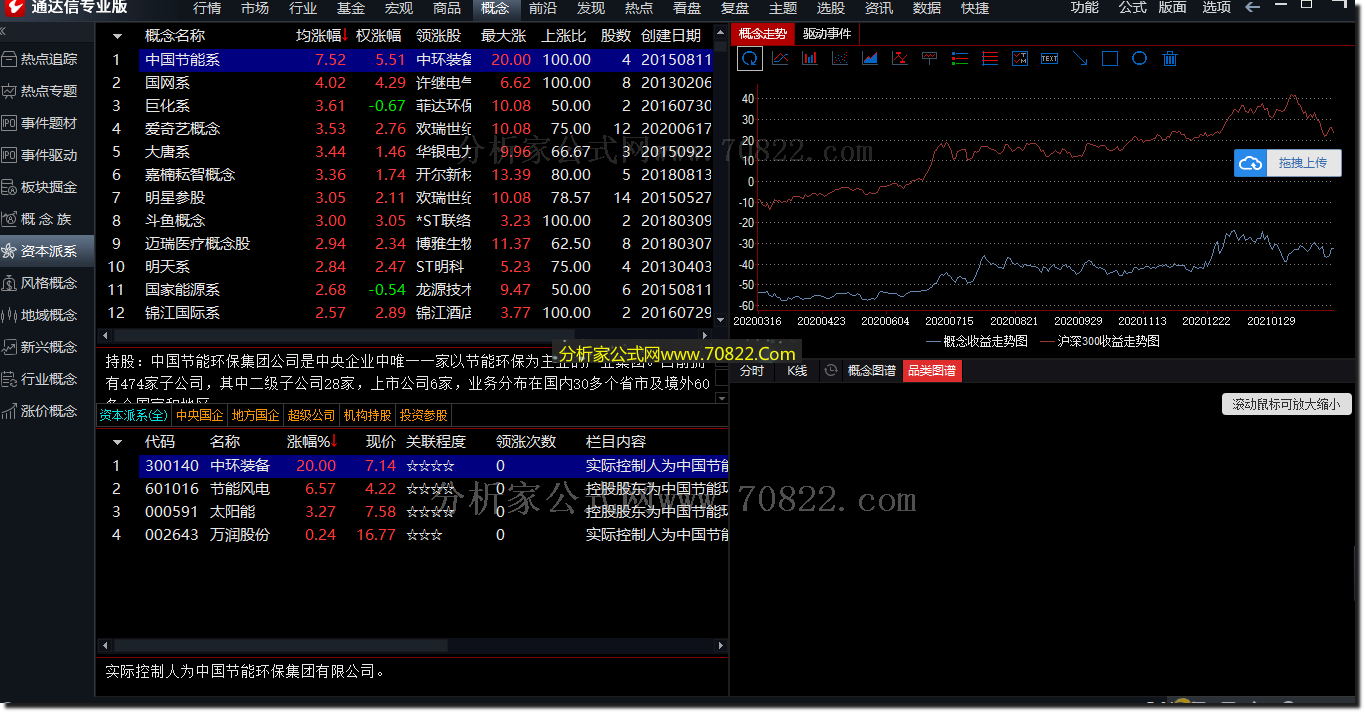This screenshot has height=712, width=1365.
Task: Select the scatter plot icon in chart toolbar
Action: pyautogui.click(x=840, y=59)
